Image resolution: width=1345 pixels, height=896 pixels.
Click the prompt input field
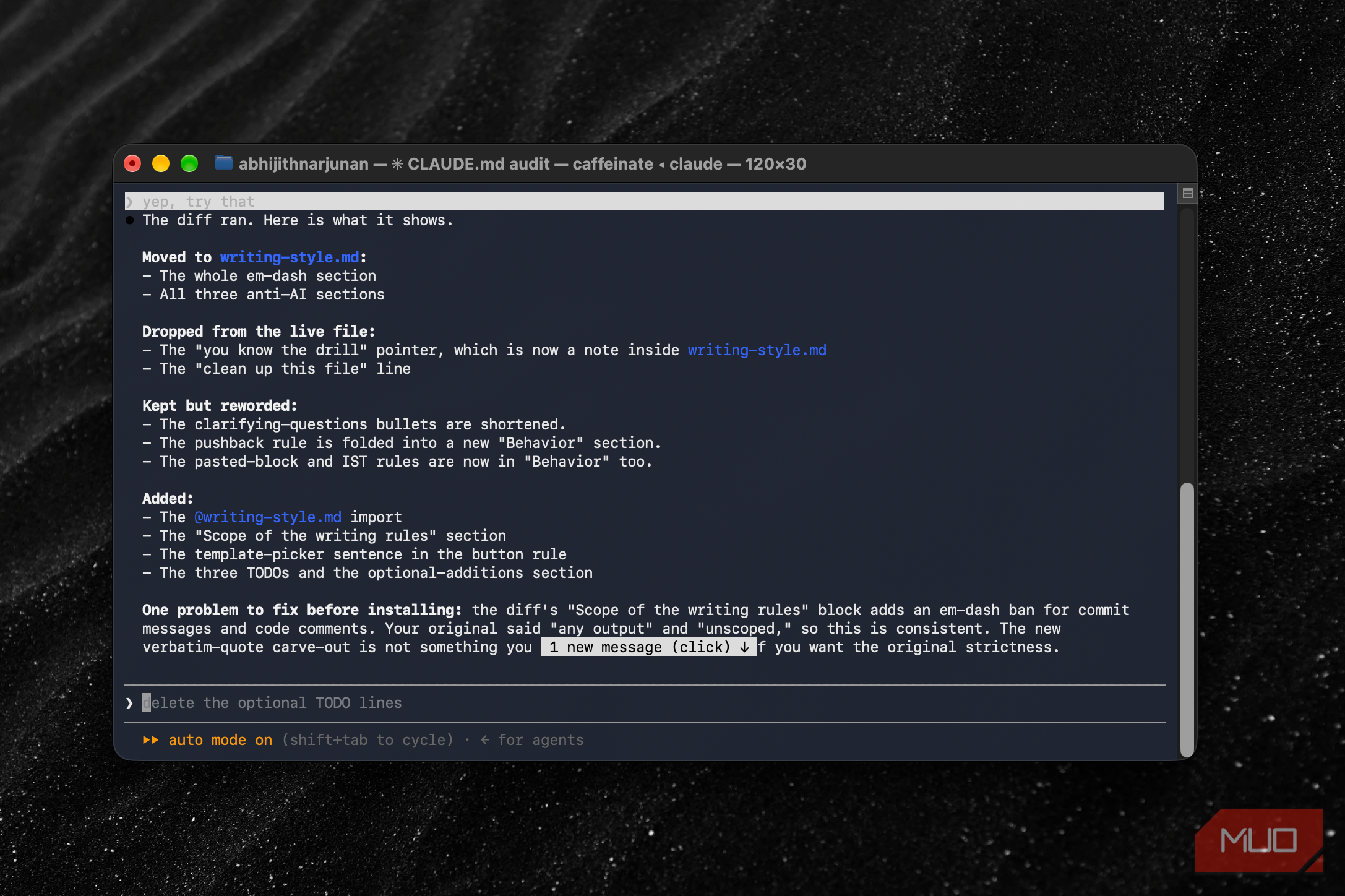pos(645,703)
